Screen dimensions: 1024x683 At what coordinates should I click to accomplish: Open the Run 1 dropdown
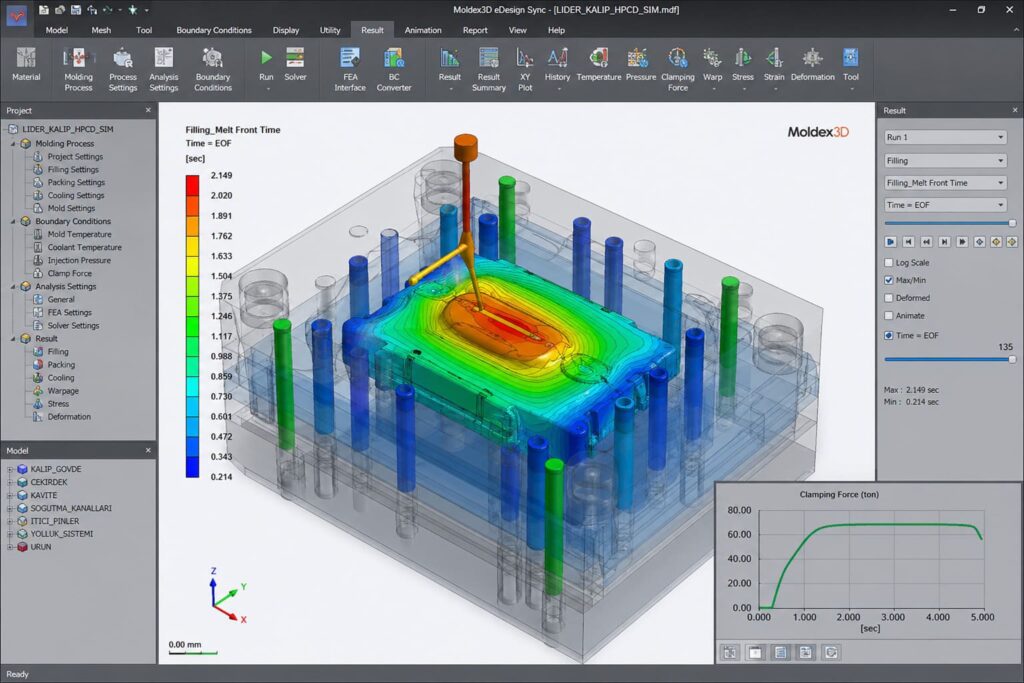(945, 137)
